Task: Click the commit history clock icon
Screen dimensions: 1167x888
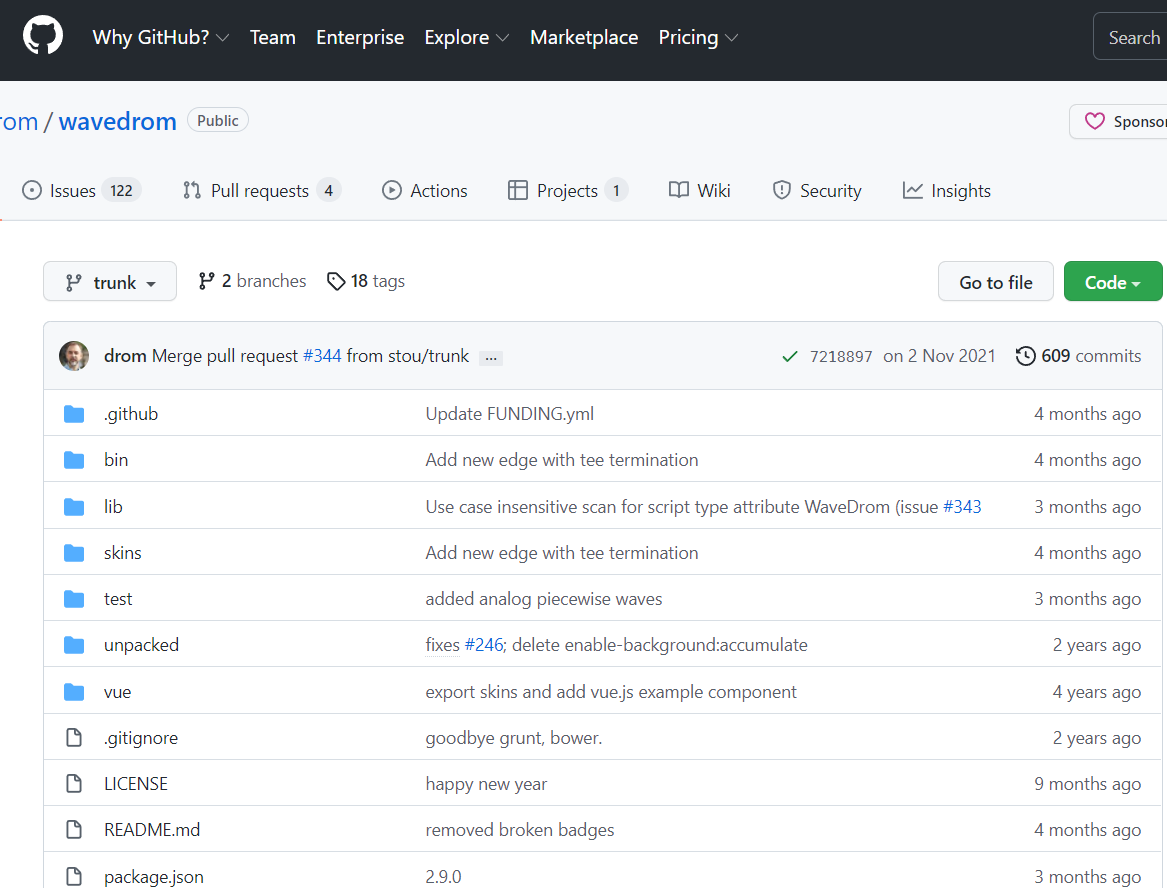Action: click(x=1025, y=356)
